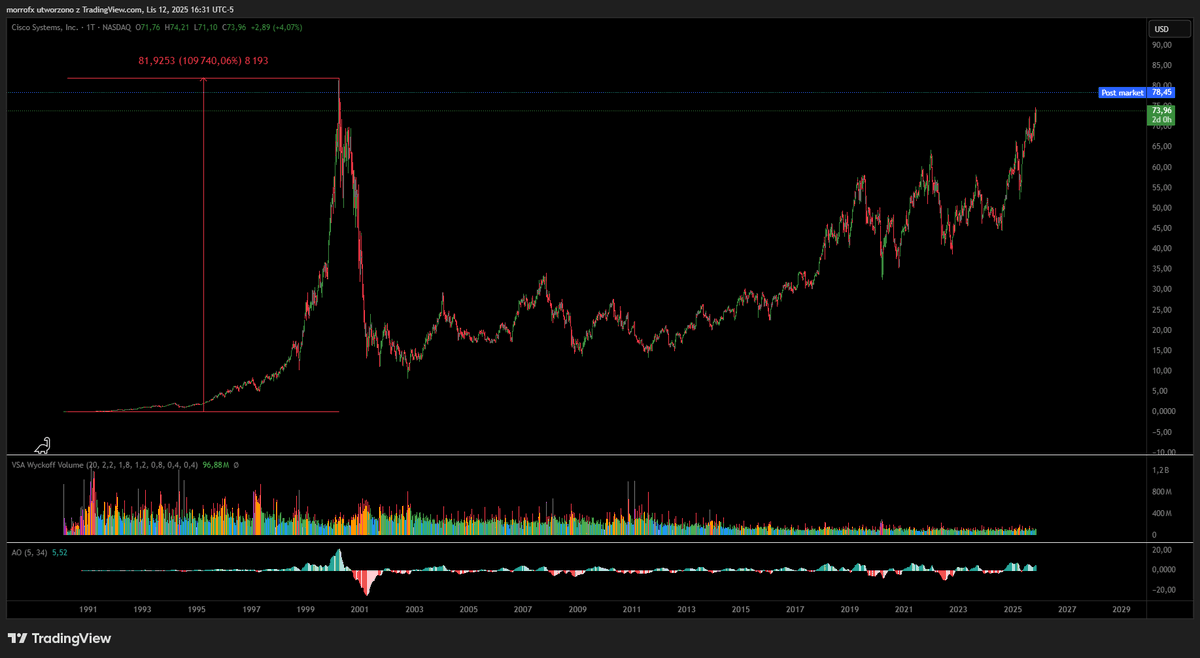1200x658 pixels.
Task: Click the 2015 label on time axis
Action: pyautogui.click(x=740, y=609)
